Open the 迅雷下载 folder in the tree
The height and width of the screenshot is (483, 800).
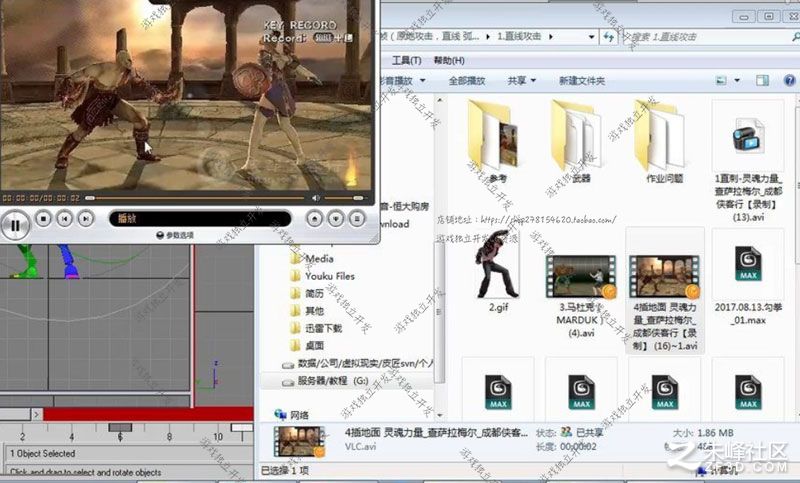(316, 328)
